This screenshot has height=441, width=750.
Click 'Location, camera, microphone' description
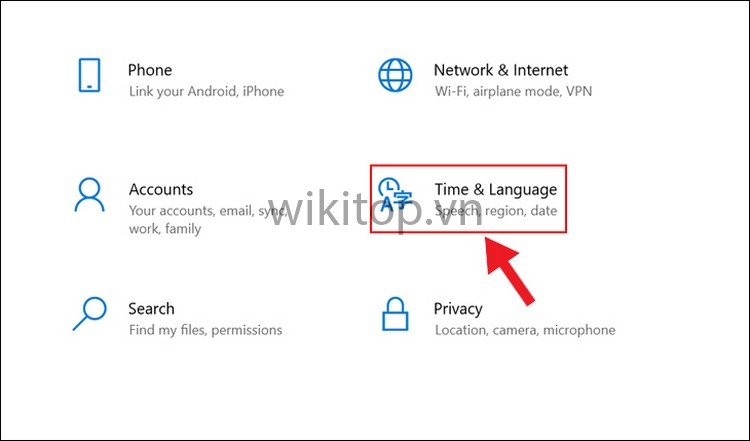point(525,330)
